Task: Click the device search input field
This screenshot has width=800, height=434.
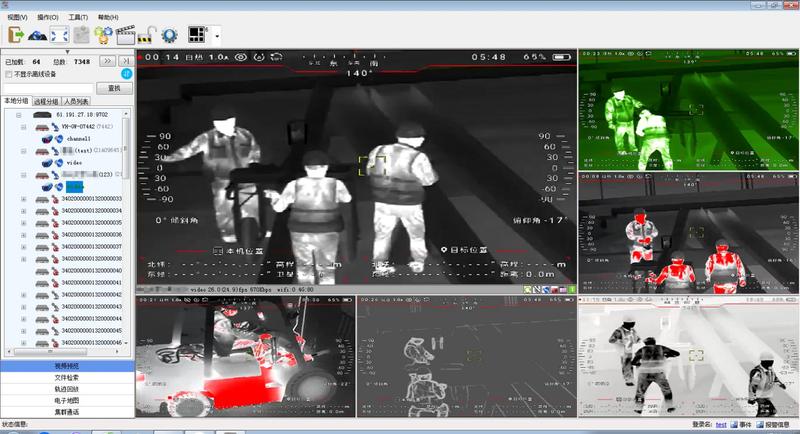Action: [x=47, y=88]
